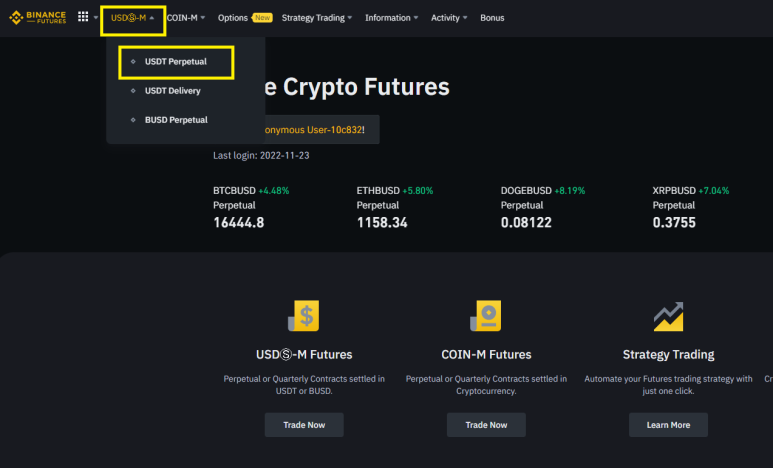Click the DOGEBUSD price 0.08122

526,223
